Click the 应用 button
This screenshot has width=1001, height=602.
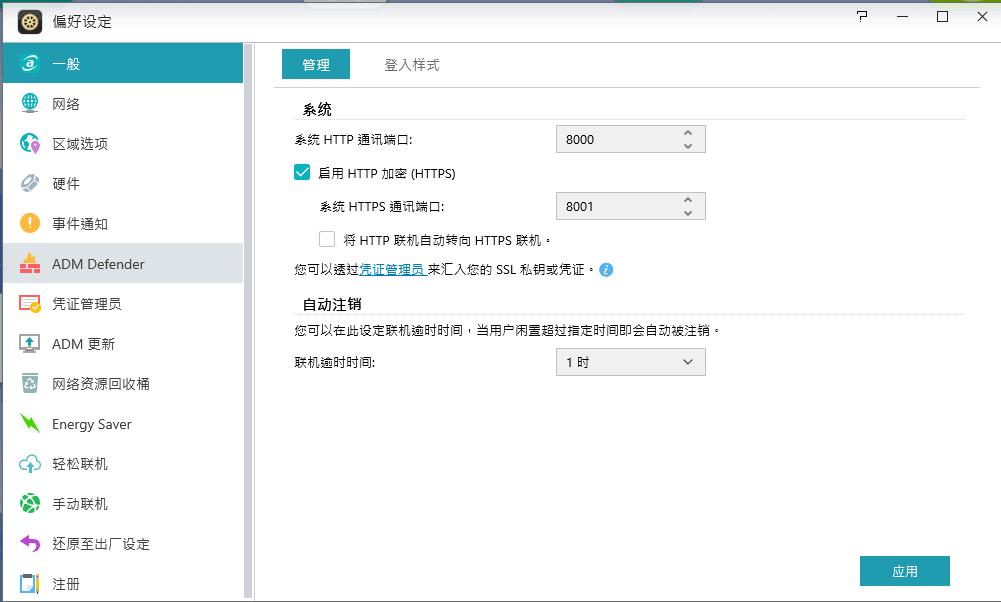pos(904,570)
